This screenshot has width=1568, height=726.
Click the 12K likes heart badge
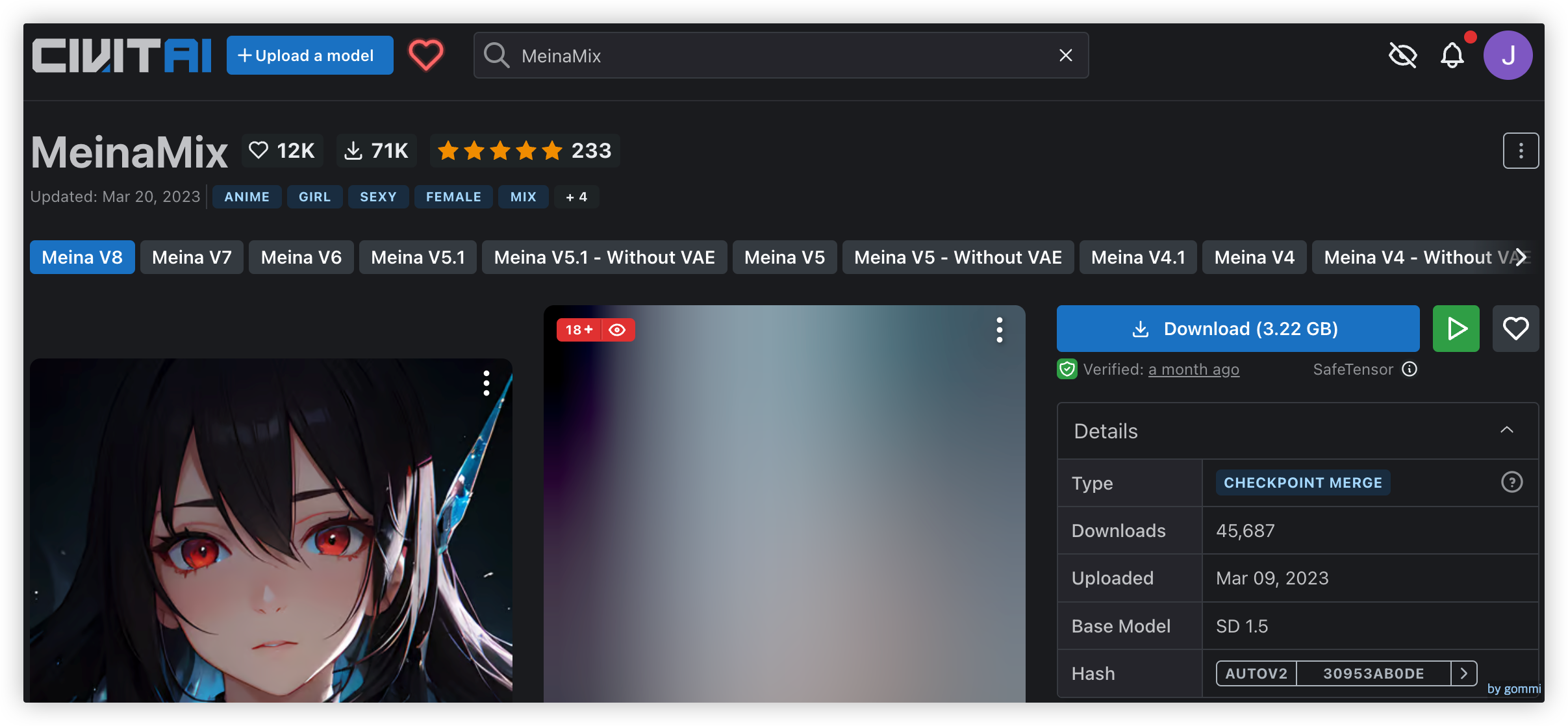(x=282, y=151)
